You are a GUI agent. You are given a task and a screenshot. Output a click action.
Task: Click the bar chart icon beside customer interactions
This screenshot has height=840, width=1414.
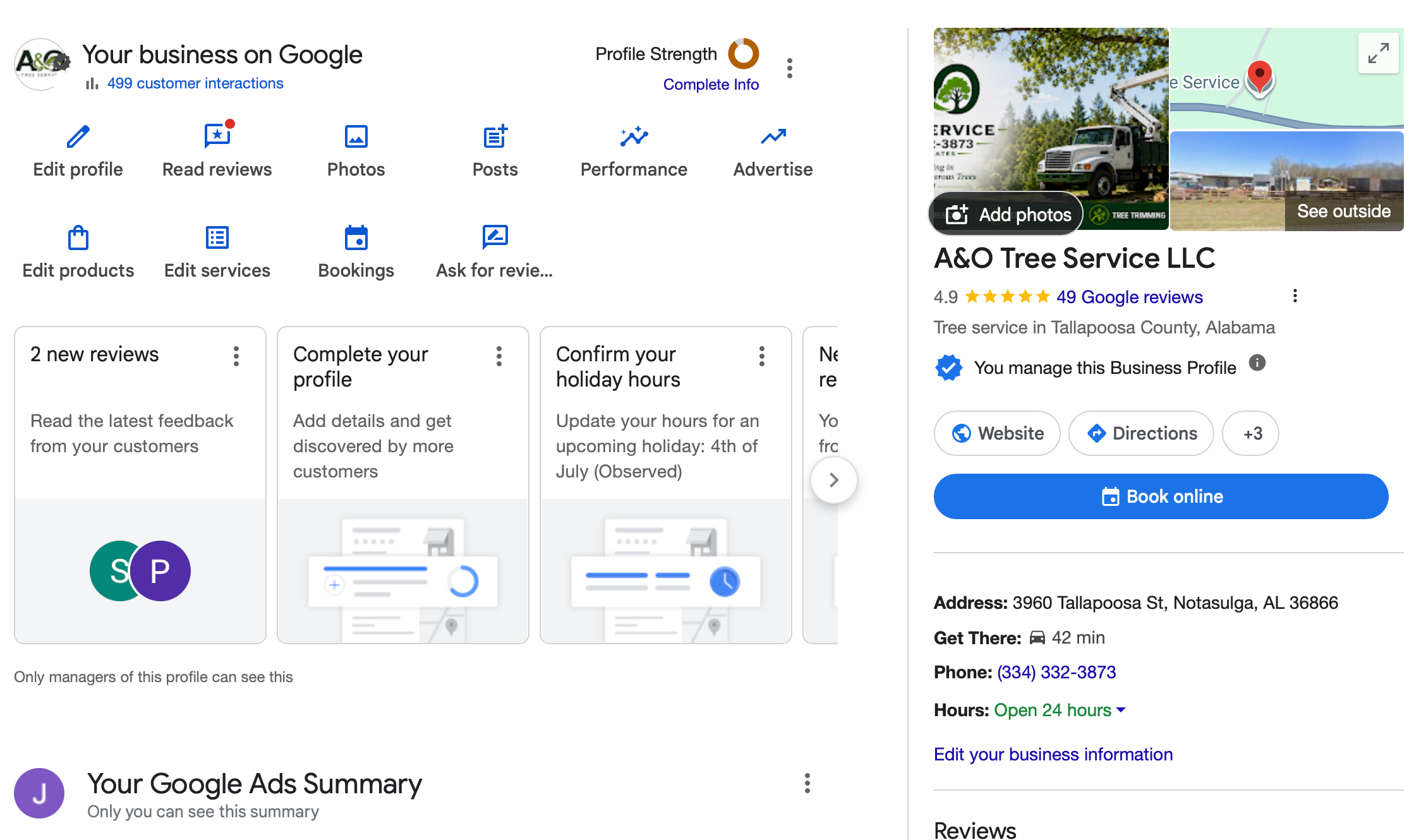(x=92, y=83)
